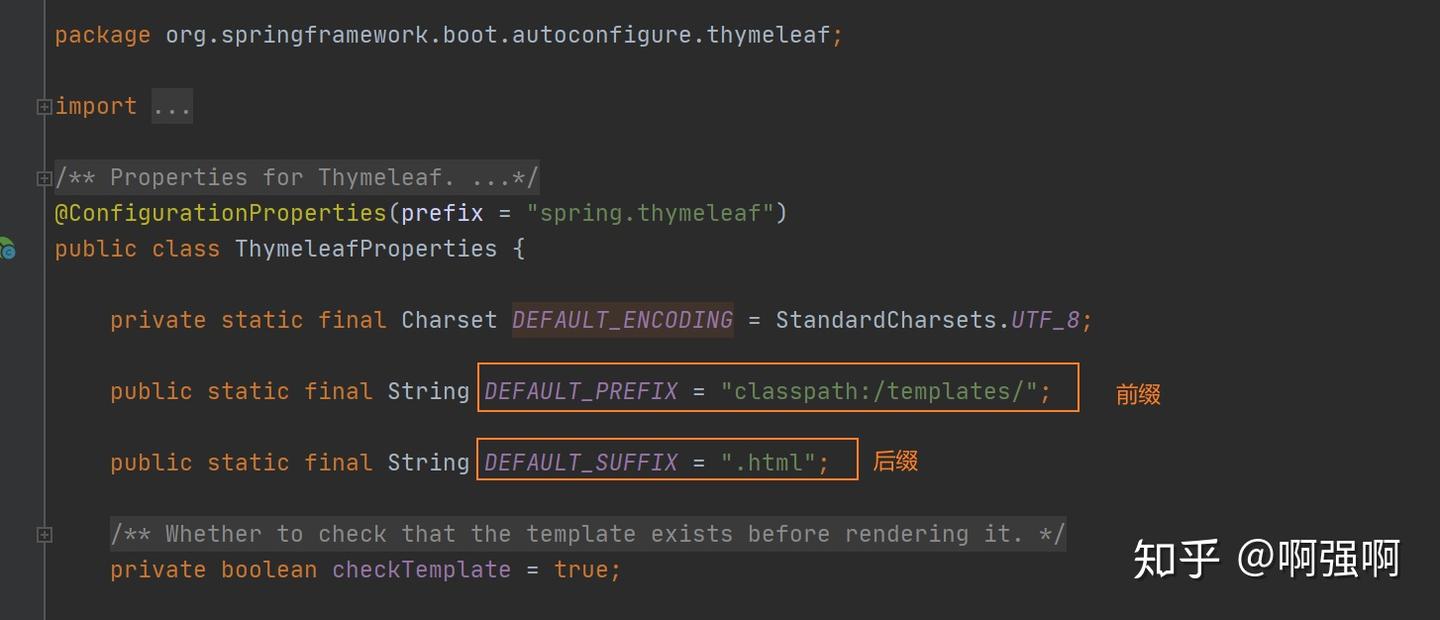Click the StandardCharsets.UTF_8 reference
This screenshot has height=620, width=1440.
930,320
